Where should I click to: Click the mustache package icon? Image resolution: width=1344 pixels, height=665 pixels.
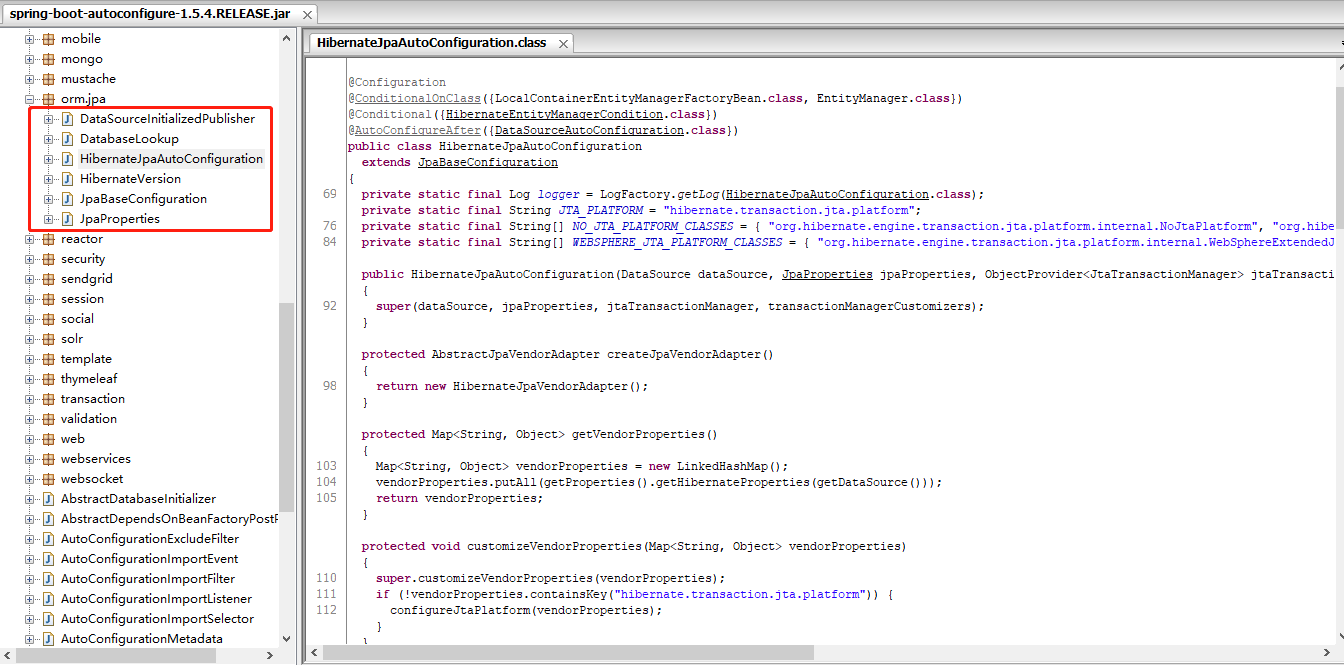click(48, 79)
